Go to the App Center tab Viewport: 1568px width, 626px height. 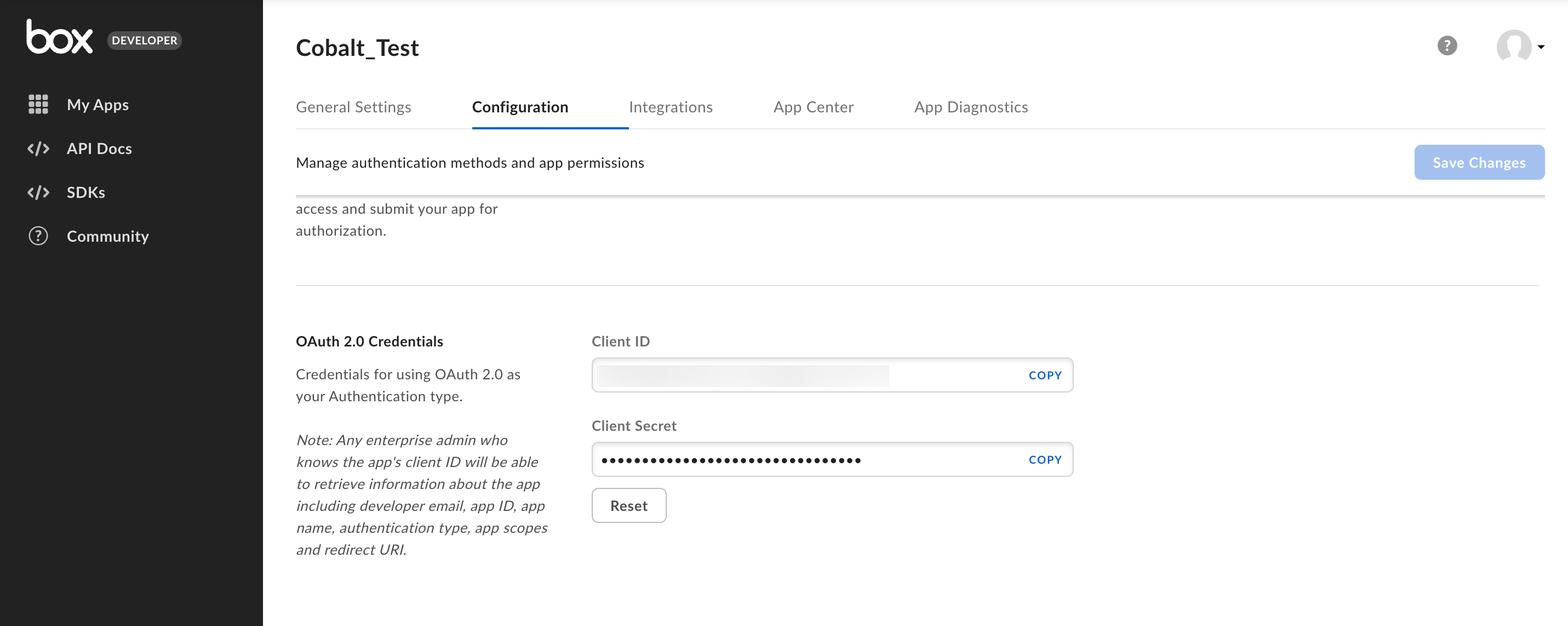pyautogui.click(x=812, y=107)
